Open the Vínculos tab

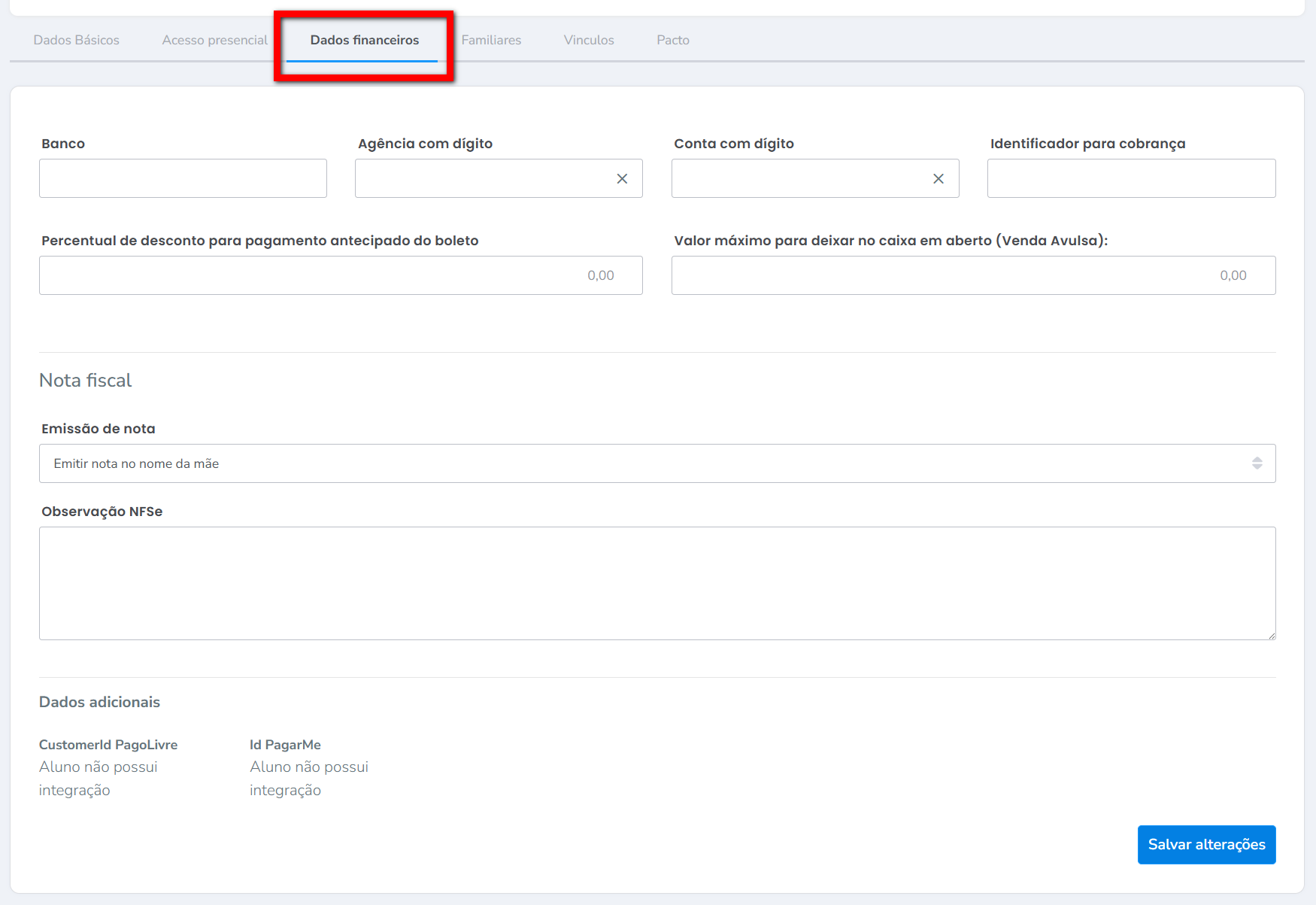coord(589,40)
